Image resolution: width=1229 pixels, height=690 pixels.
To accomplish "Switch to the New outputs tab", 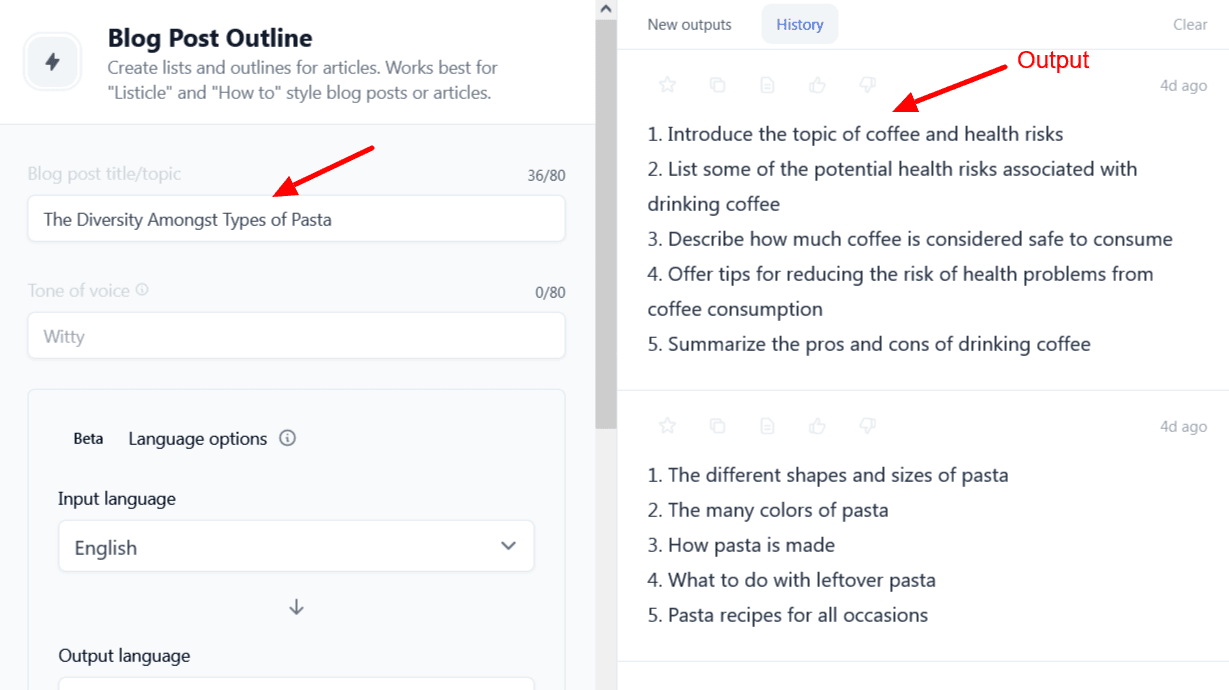I will point(689,24).
